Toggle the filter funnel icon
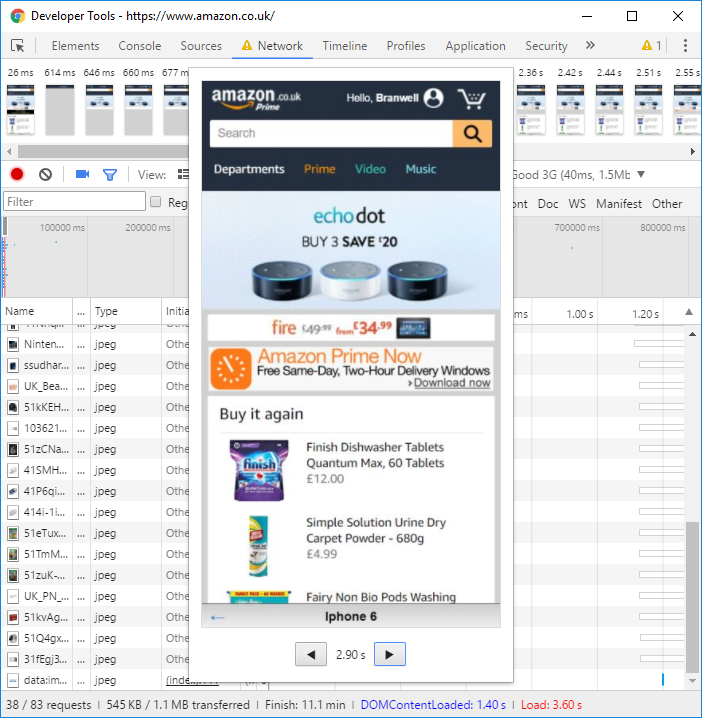Screen dimensions: 702x718 coord(110,174)
